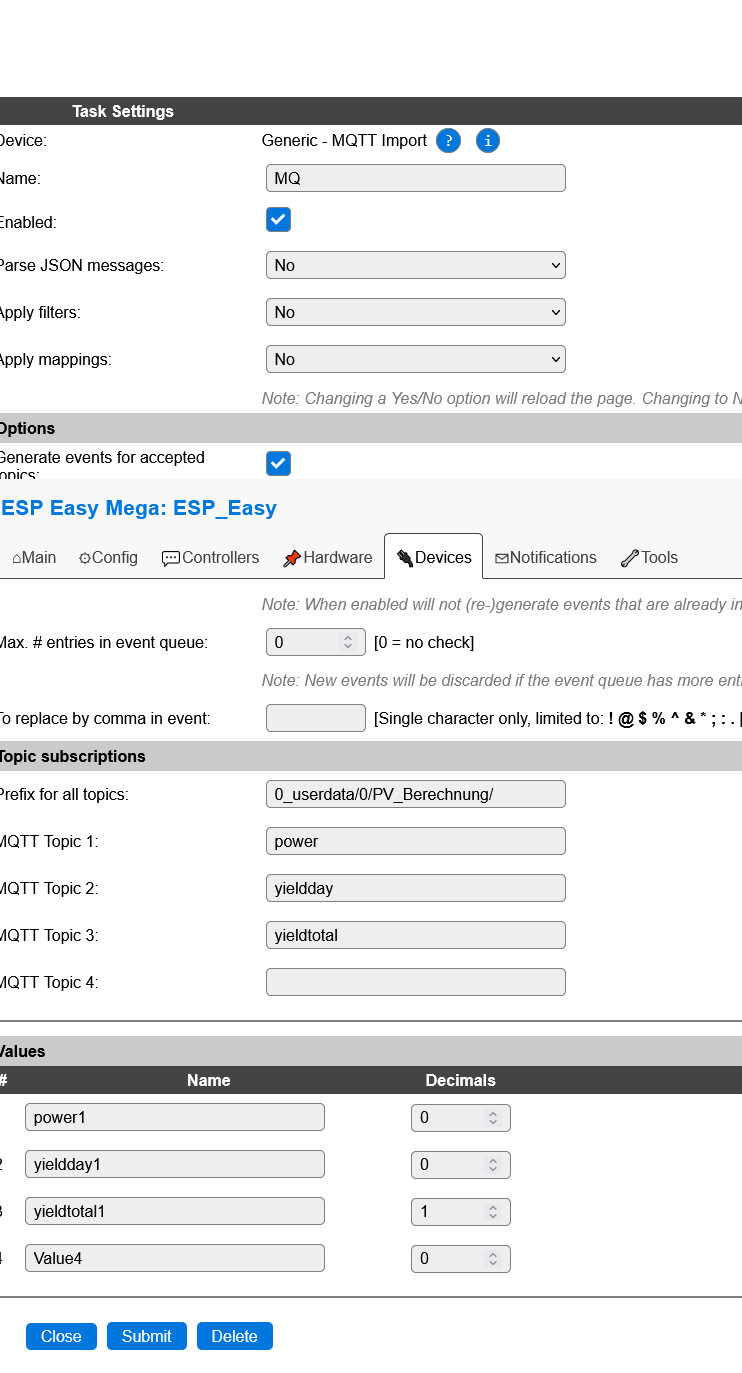This screenshot has height=1373, width=742.
Task: Open the Apply filters dropdown
Action: tap(416, 312)
